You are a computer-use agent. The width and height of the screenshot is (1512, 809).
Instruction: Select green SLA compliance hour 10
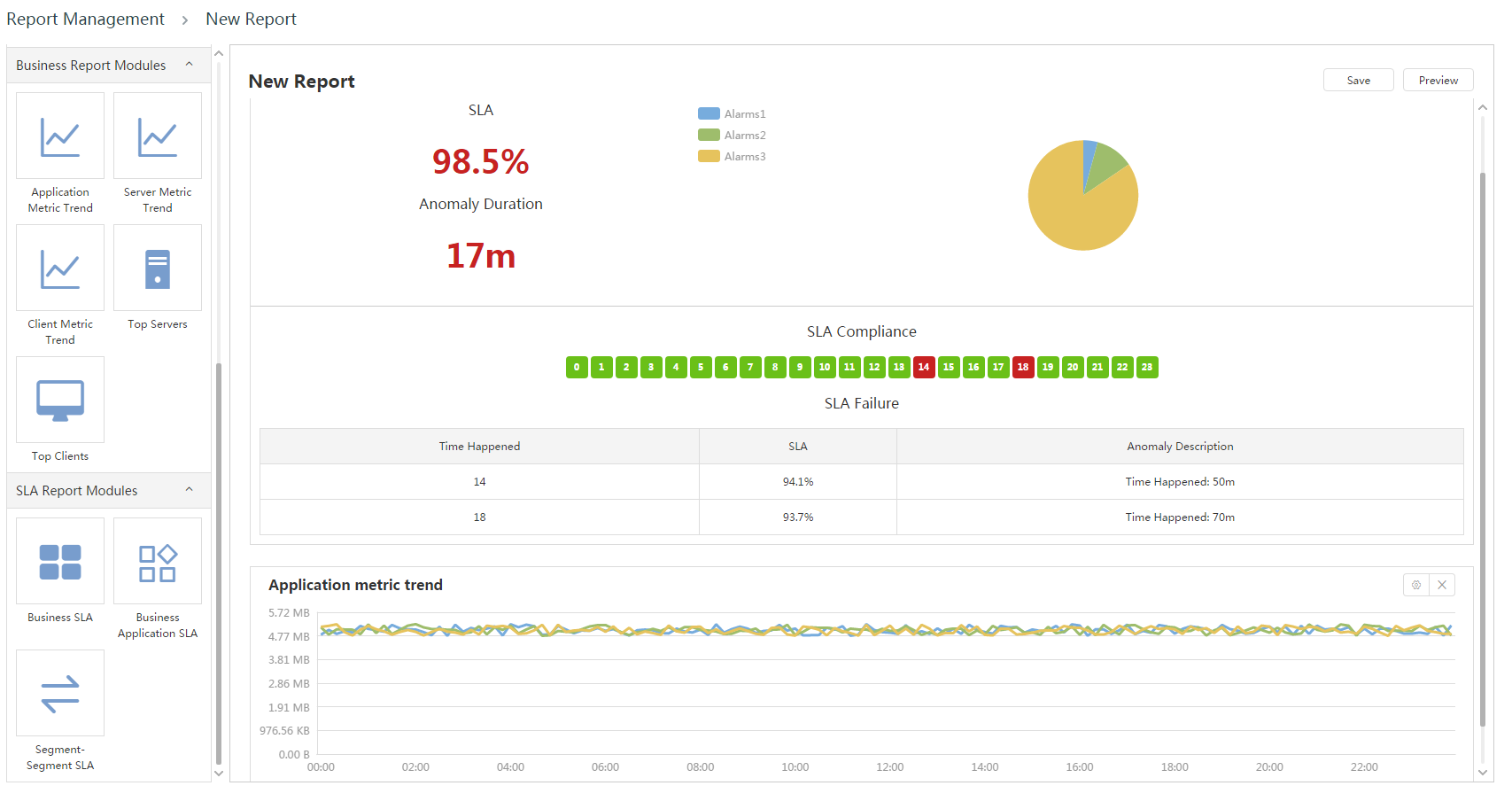pos(825,367)
